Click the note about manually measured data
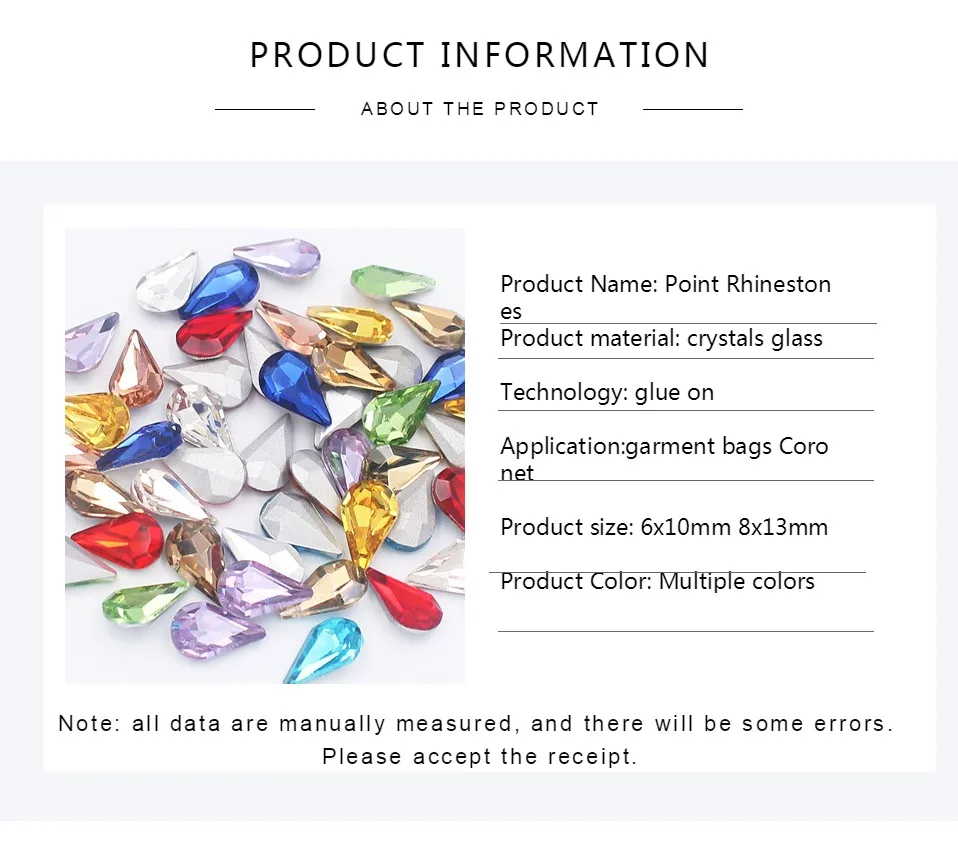 point(476,723)
